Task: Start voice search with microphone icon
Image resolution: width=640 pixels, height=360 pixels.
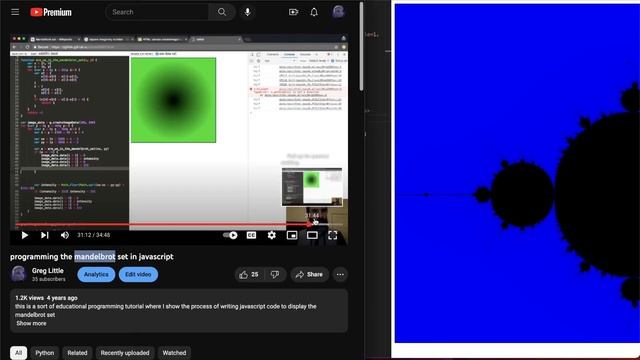Action: pos(247,12)
